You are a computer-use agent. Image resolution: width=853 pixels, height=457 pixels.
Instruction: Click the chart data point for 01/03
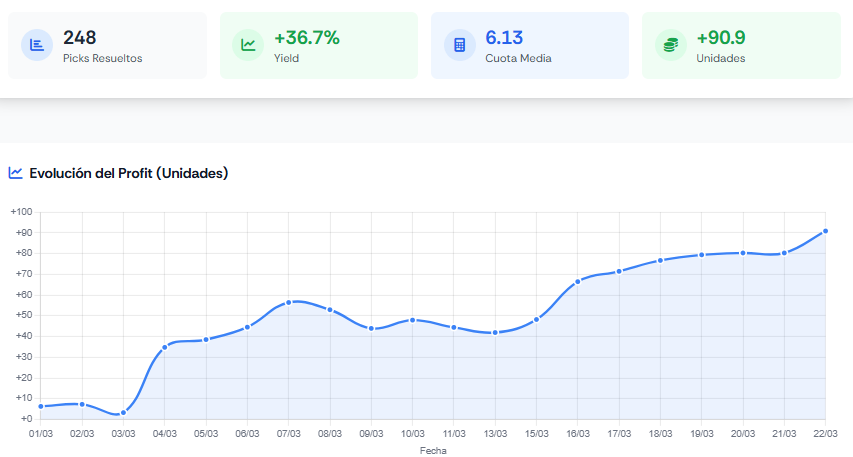pyautogui.click(x=41, y=406)
